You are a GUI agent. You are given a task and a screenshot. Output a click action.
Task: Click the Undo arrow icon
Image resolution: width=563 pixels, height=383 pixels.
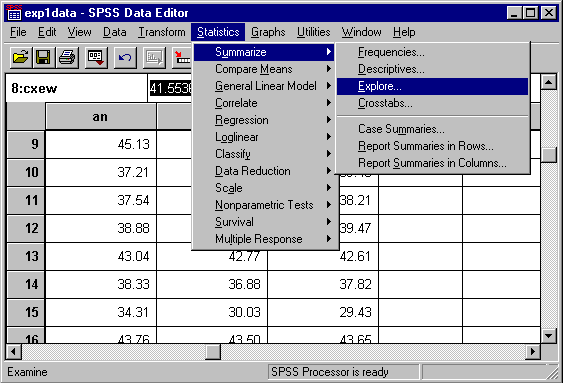click(x=125, y=57)
